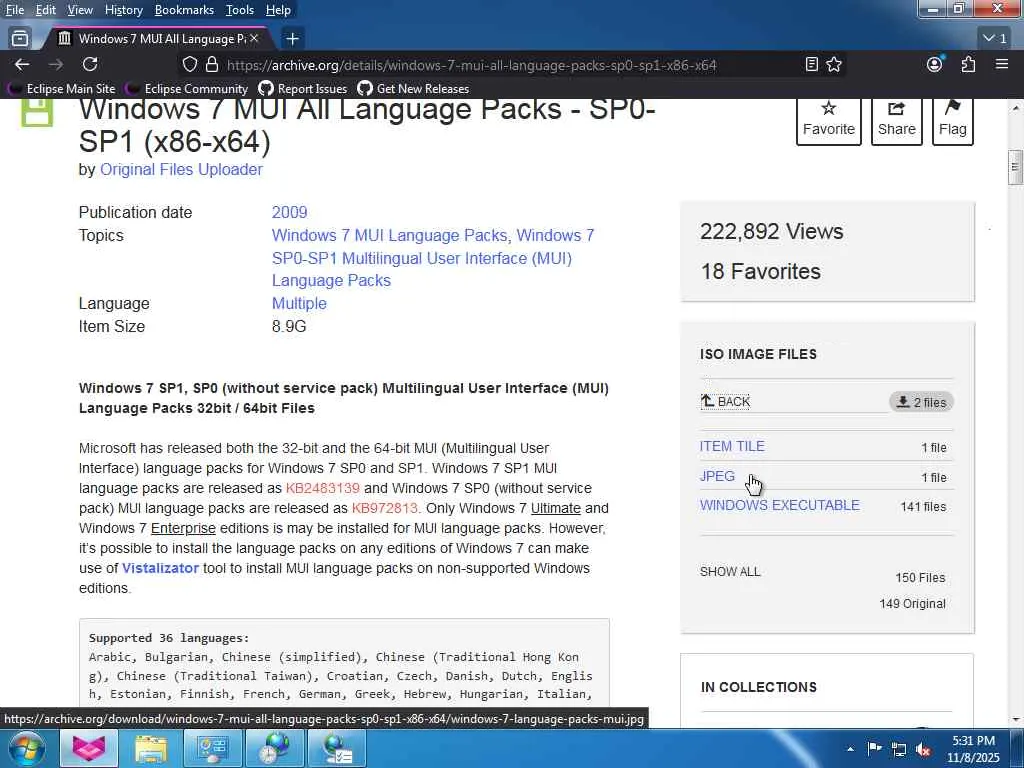Open Get New Releases bookmark
The width and height of the screenshot is (1024, 768).
[x=413, y=88]
